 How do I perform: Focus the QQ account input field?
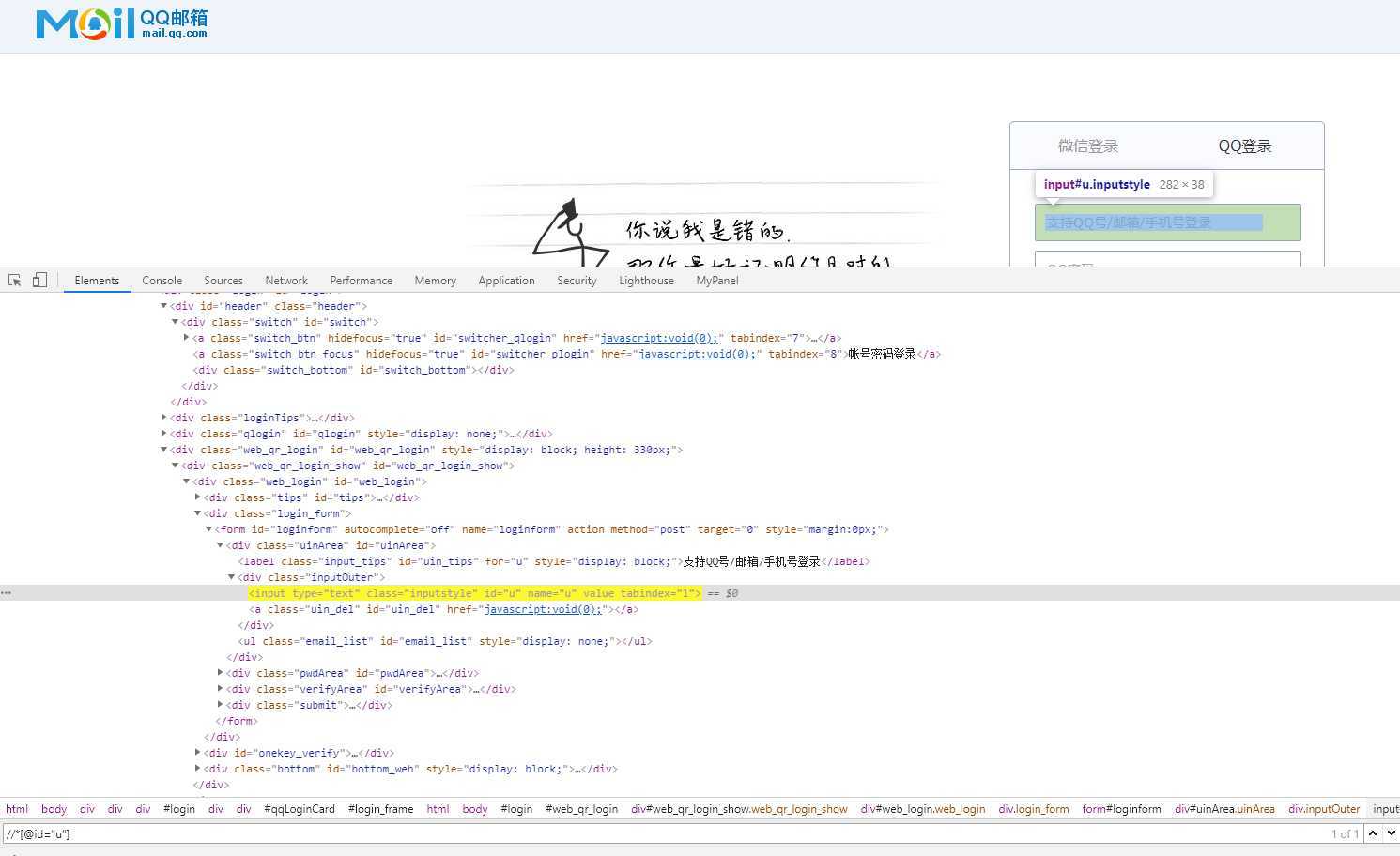pos(1168,222)
